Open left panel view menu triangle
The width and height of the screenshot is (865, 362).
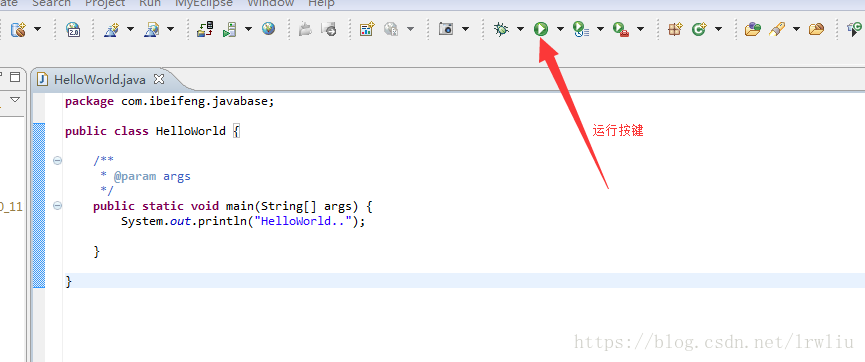click(15, 99)
